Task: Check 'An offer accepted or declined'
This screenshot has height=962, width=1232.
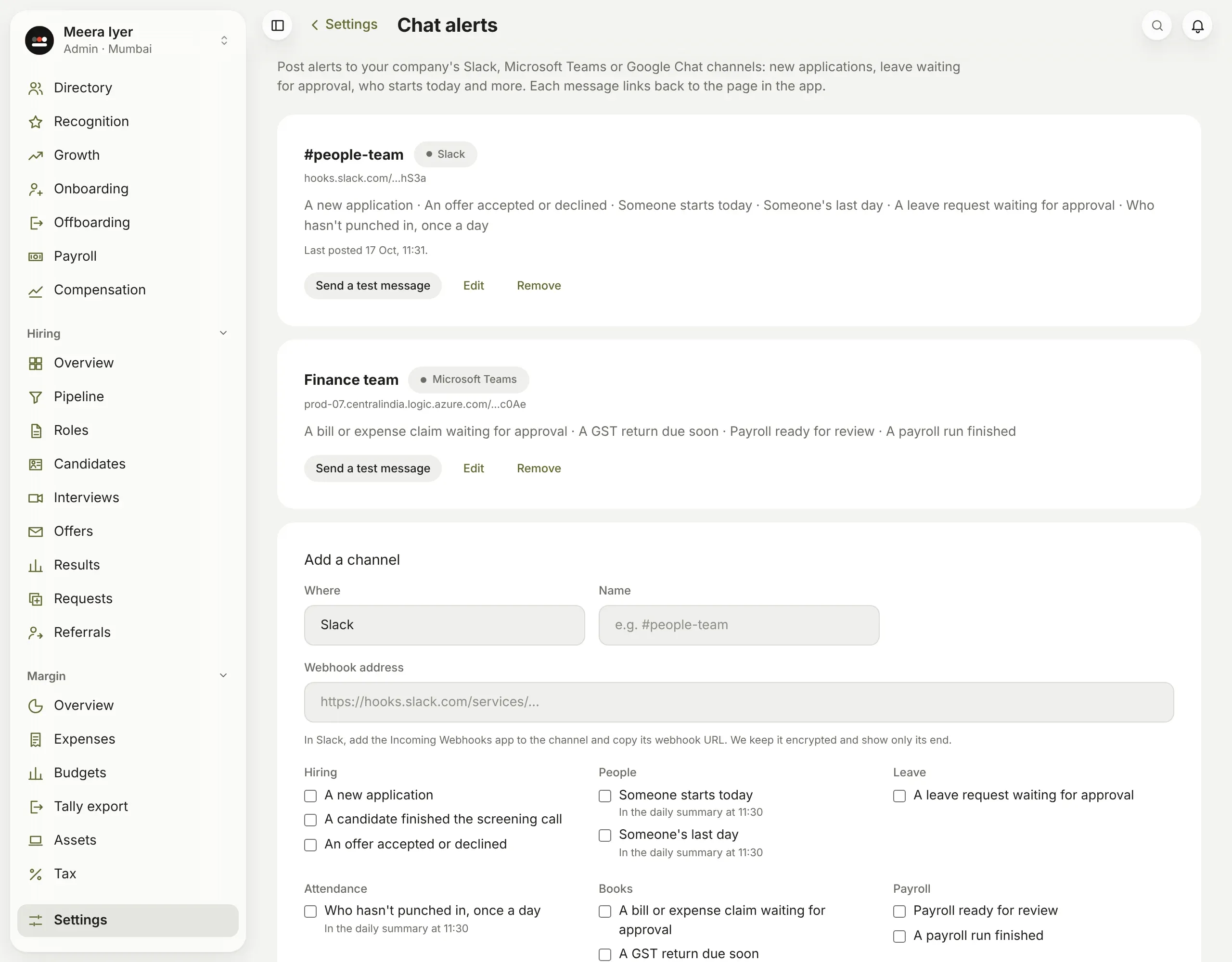Action: 310,845
